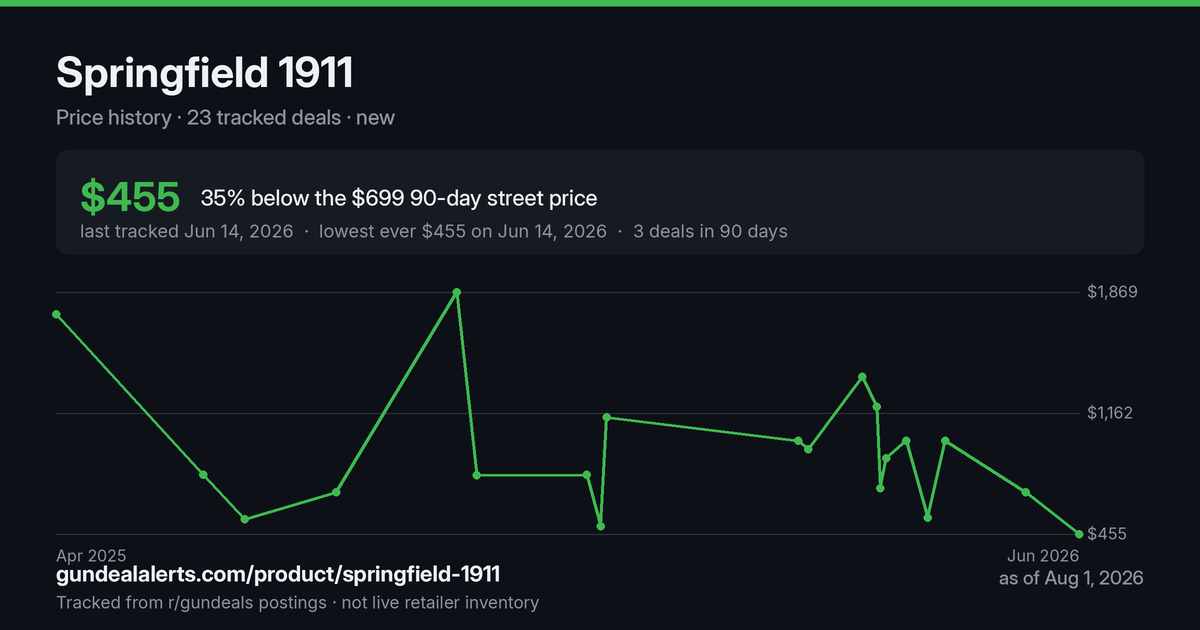The height and width of the screenshot is (630, 1200).
Task: Click the final $455 data point in Jun 2026
Action: tap(1078, 533)
